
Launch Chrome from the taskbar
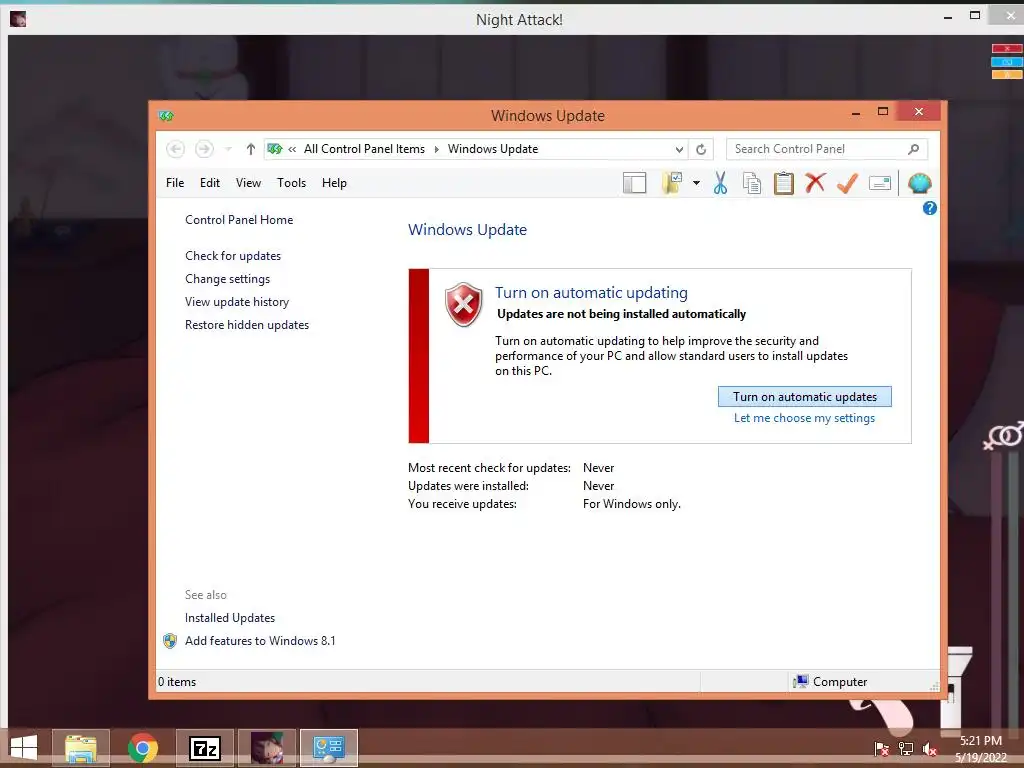[143, 748]
